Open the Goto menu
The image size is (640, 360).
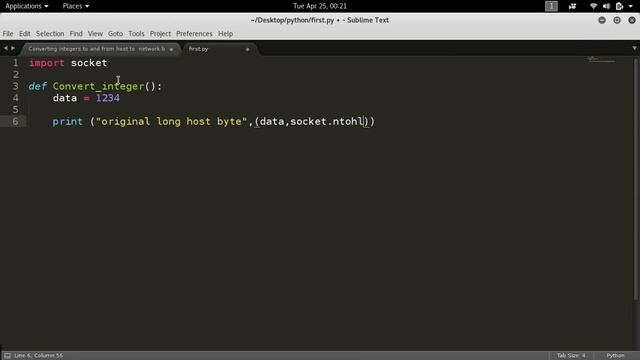point(115,33)
